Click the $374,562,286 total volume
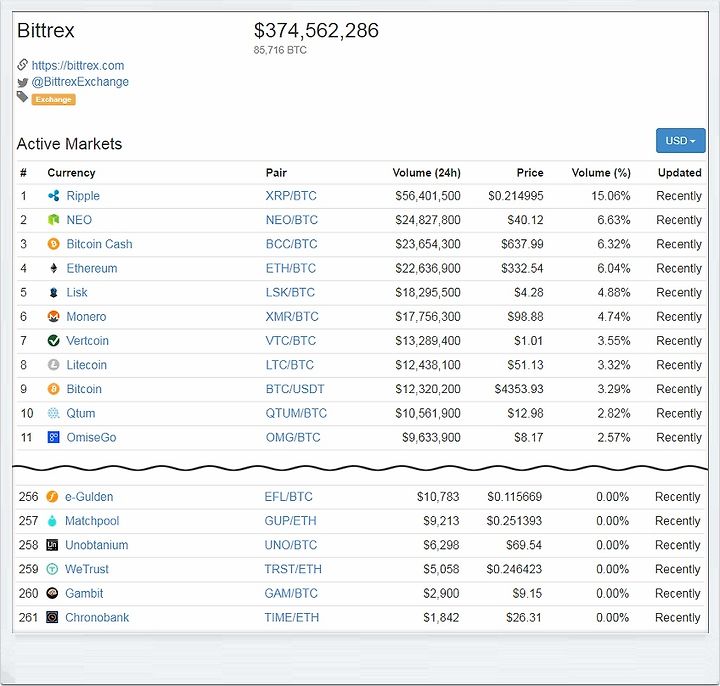720x686 pixels. [316, 31]
